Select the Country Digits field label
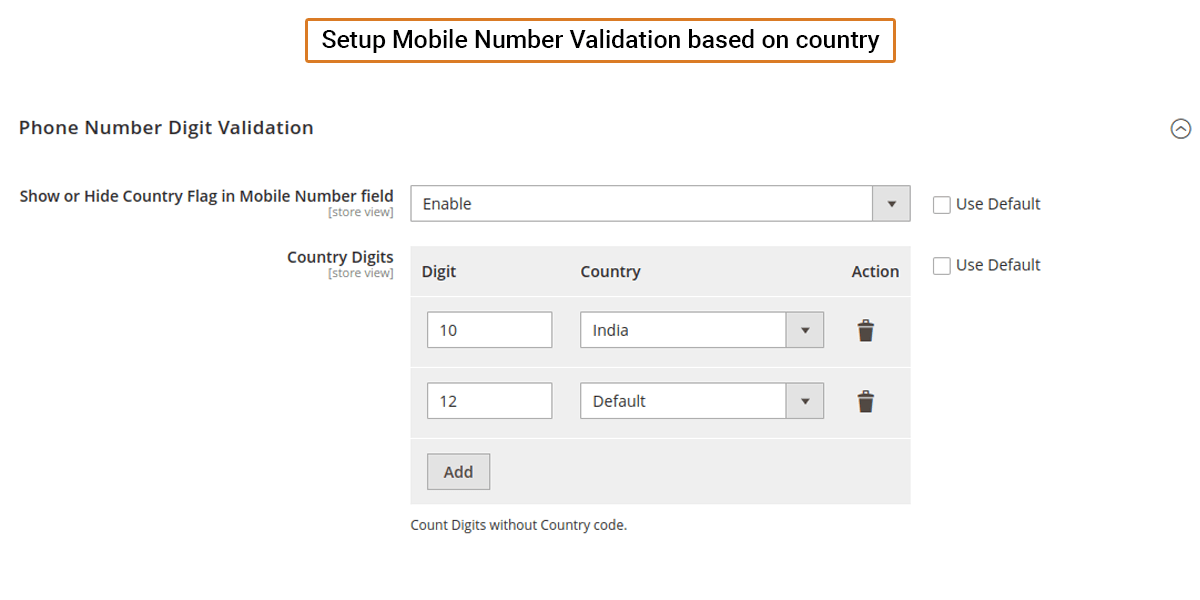The width and height of the screenshot is (1200, 600). [x=340, y=257]
